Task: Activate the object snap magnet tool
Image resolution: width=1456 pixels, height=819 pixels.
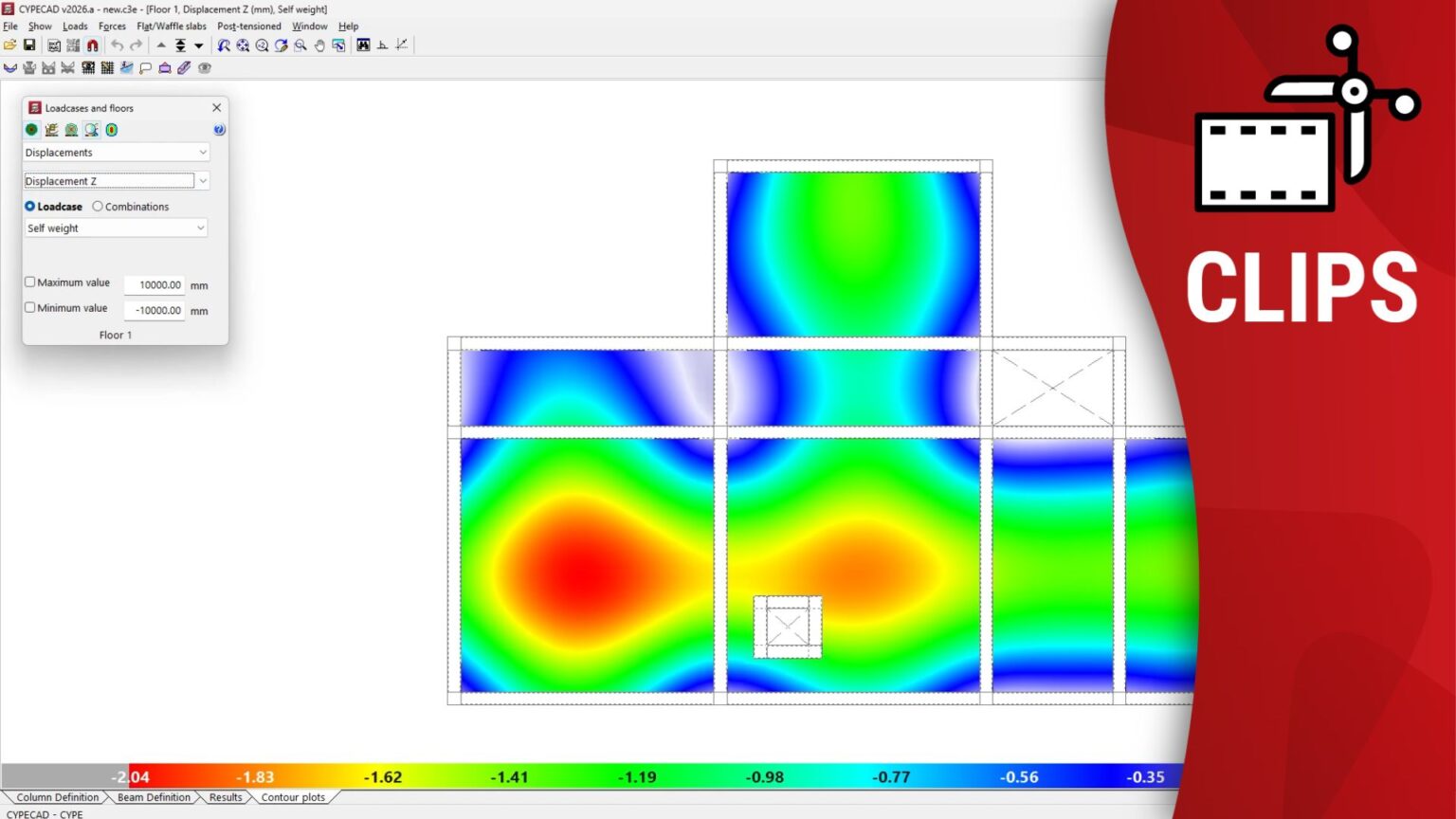Action: click(91, 45)
